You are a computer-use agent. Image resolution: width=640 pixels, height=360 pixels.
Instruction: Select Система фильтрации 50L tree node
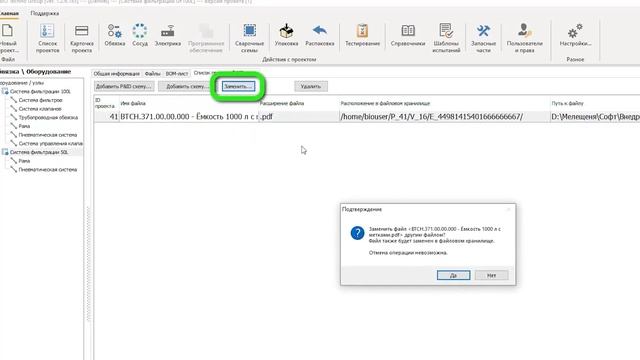point(39,152)
